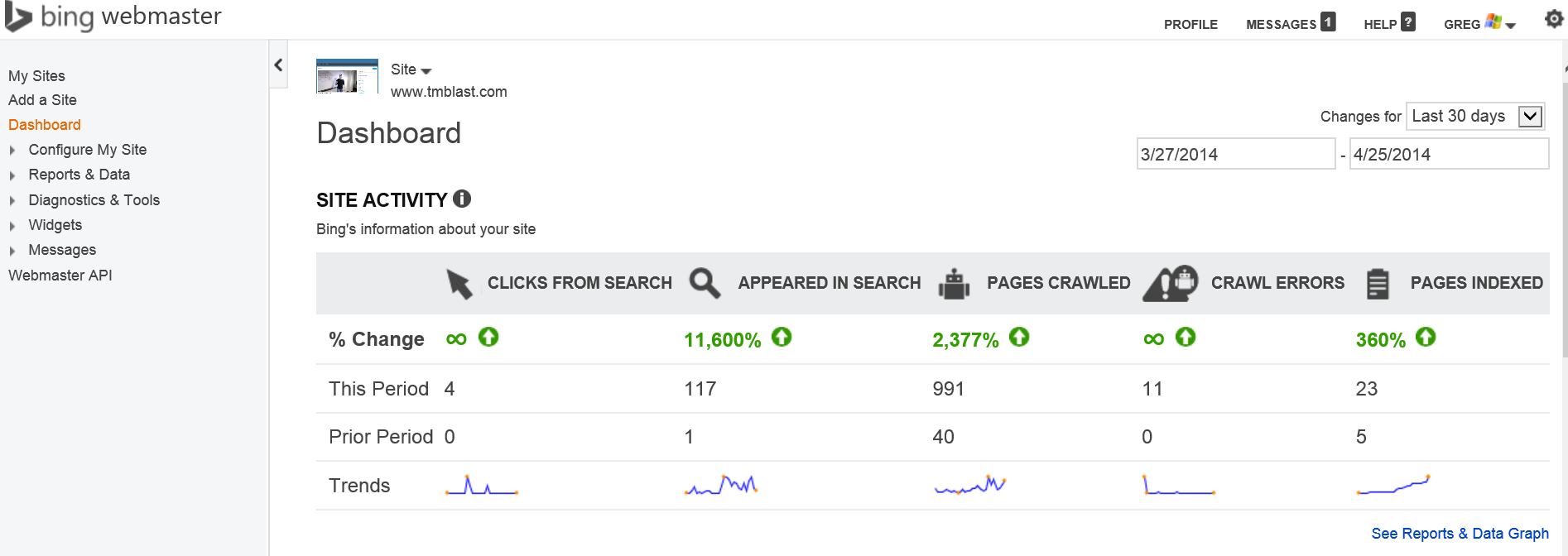Click the 23 pages indexed value
This screenshot has height=556, width=1568.
[x=1367, y=389]
